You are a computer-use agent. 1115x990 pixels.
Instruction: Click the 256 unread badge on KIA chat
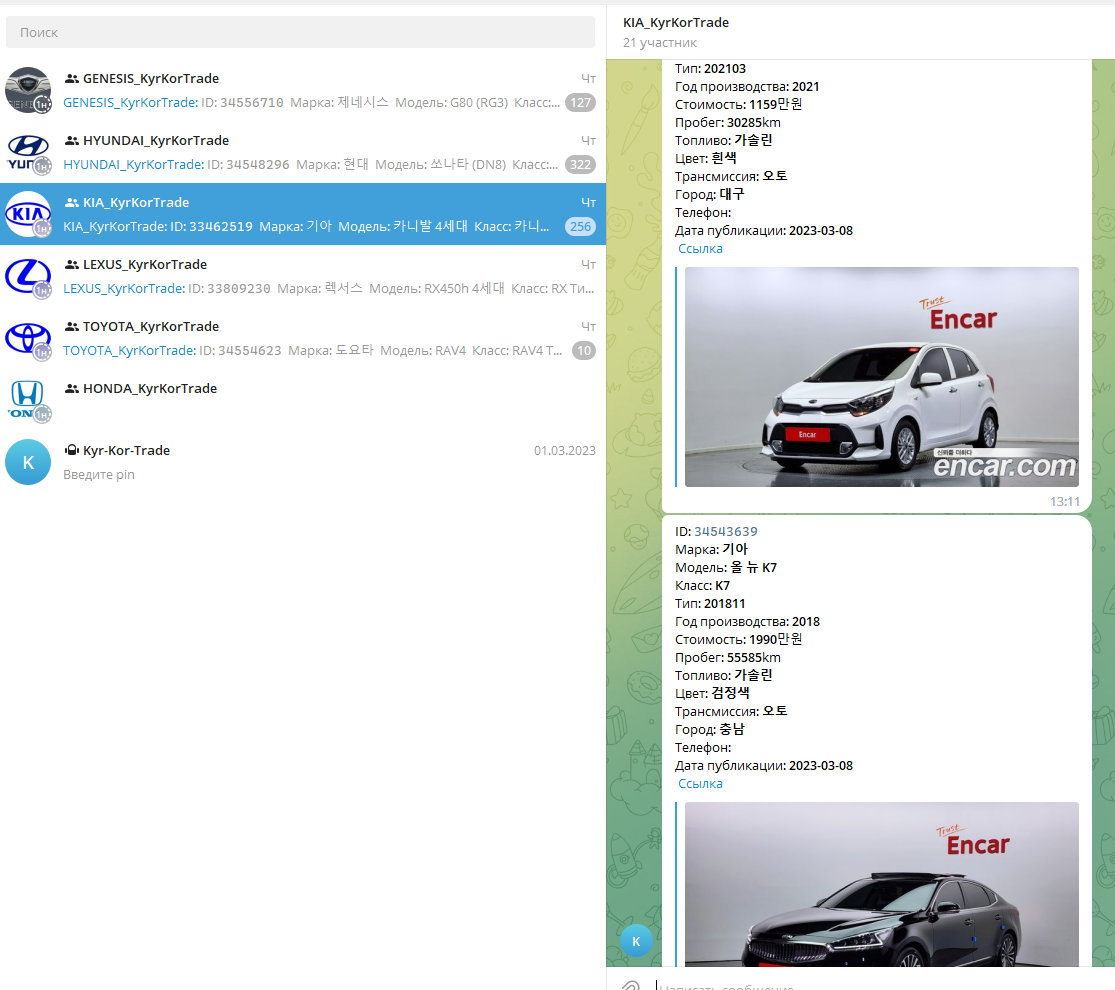580,226
